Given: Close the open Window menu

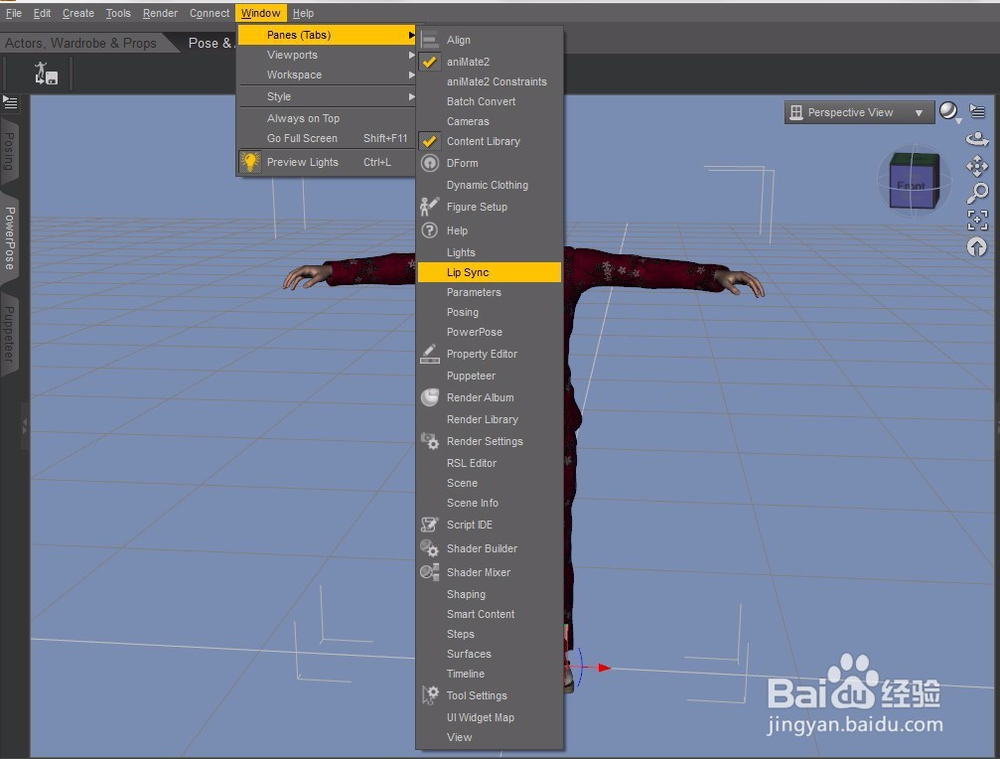Looking at the screenshot, I should click(261, 13).
